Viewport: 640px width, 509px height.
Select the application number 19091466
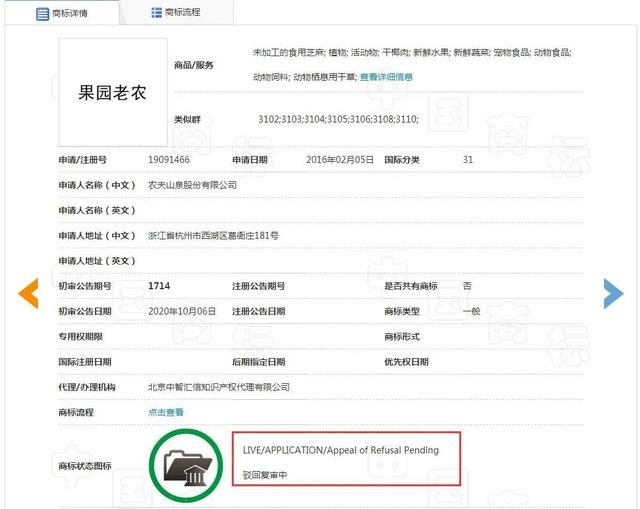(x=169, y=160)
